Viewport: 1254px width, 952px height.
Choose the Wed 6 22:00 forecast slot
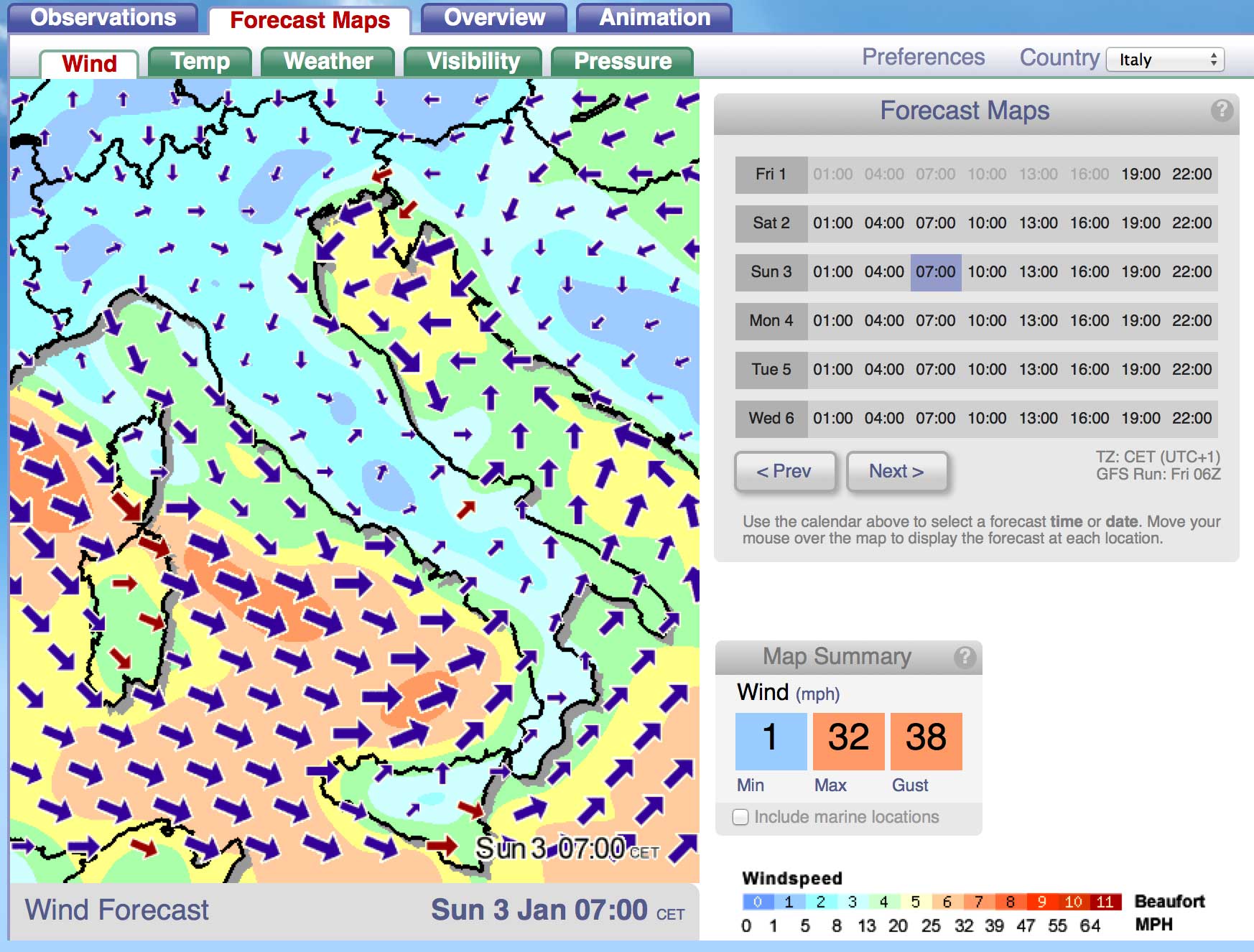click(1192, 419)
